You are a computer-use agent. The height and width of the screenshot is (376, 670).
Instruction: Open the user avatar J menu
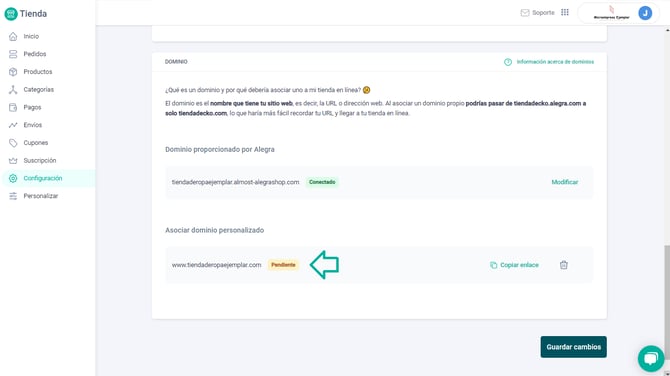pos(645,13)
